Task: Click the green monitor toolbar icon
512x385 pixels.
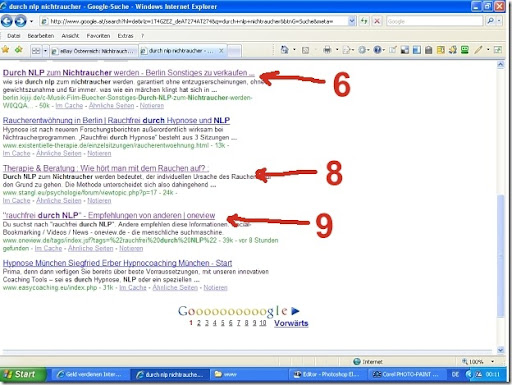Action: click(465, 50)
